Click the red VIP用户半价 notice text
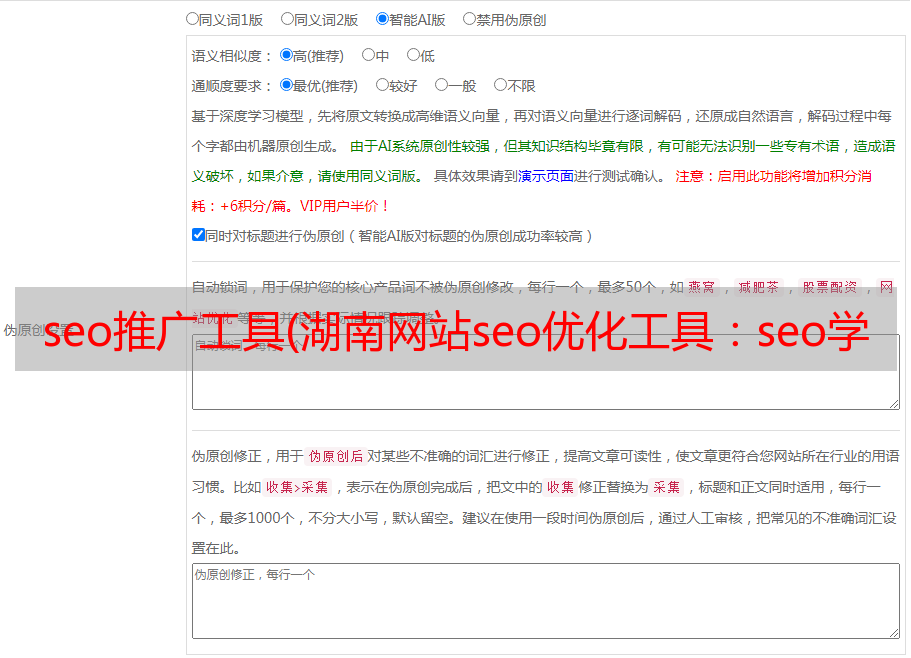 345,206
